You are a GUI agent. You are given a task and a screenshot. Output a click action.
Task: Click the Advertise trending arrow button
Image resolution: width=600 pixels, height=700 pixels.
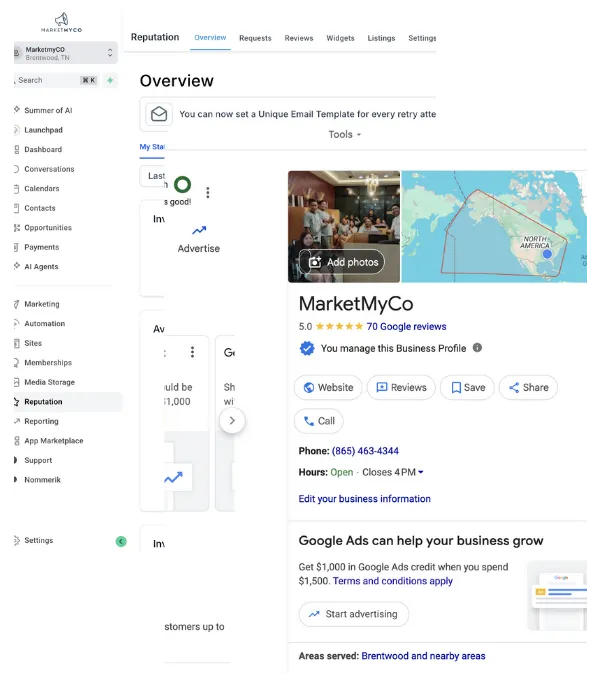pyautogui.click(x=199, y=240)
